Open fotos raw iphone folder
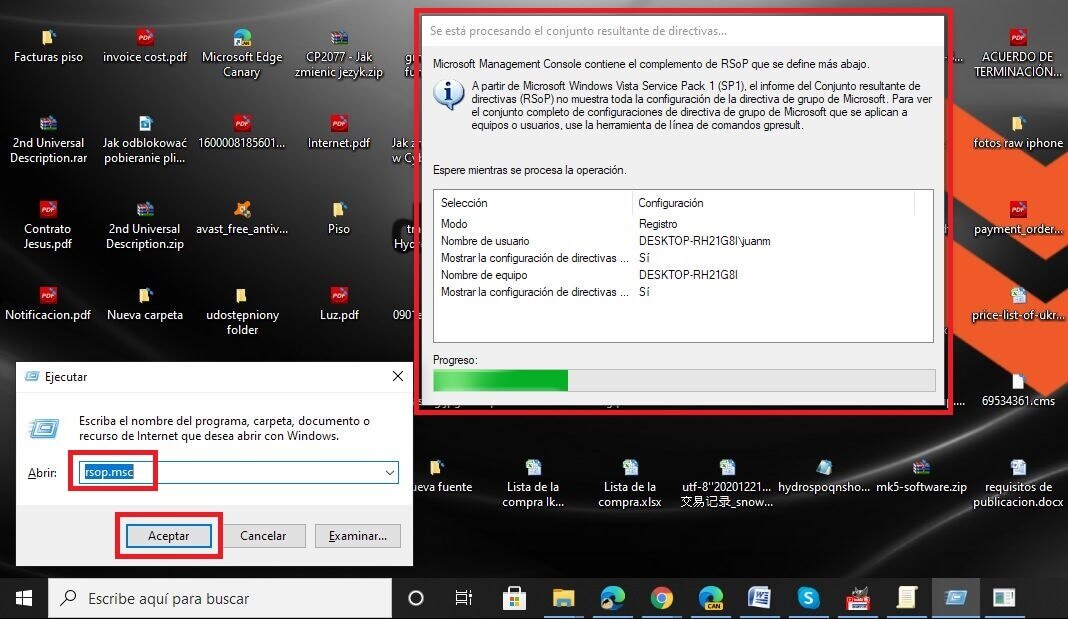This screenshot has width=1068, height=619. coord(1018,132)
